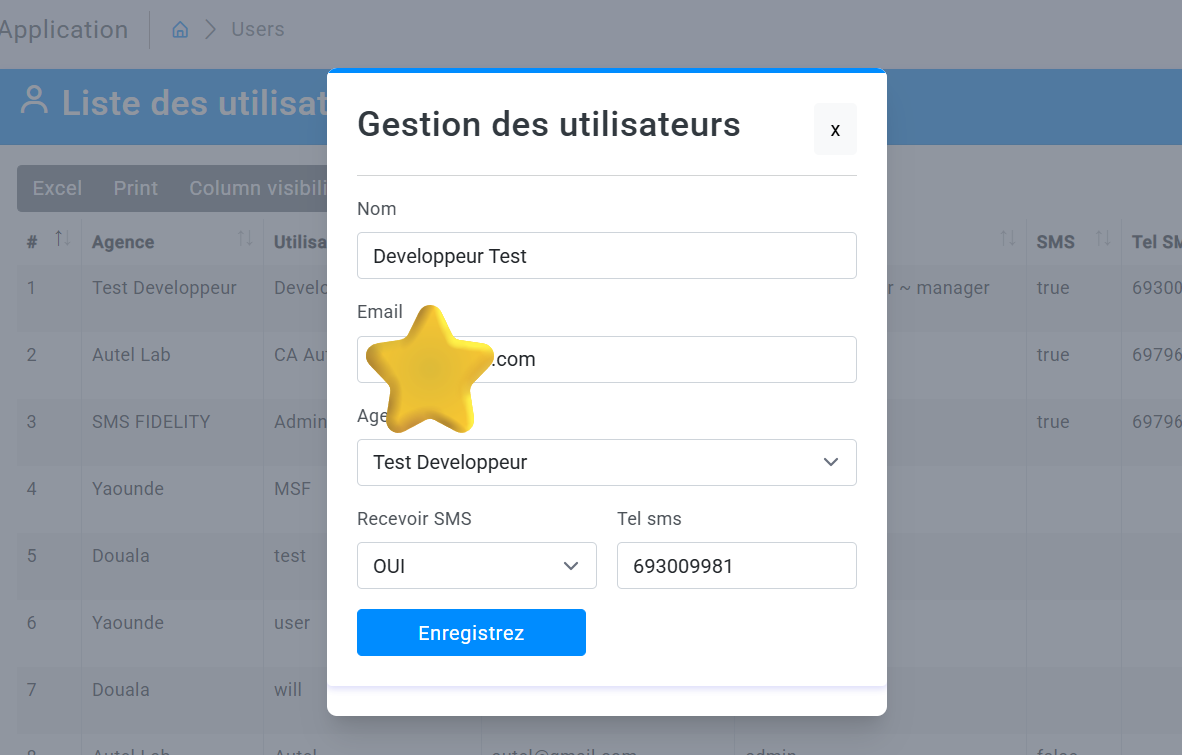Click the 'Enregistrez' button
The image size is (1182, 755).
coord(471,632)
